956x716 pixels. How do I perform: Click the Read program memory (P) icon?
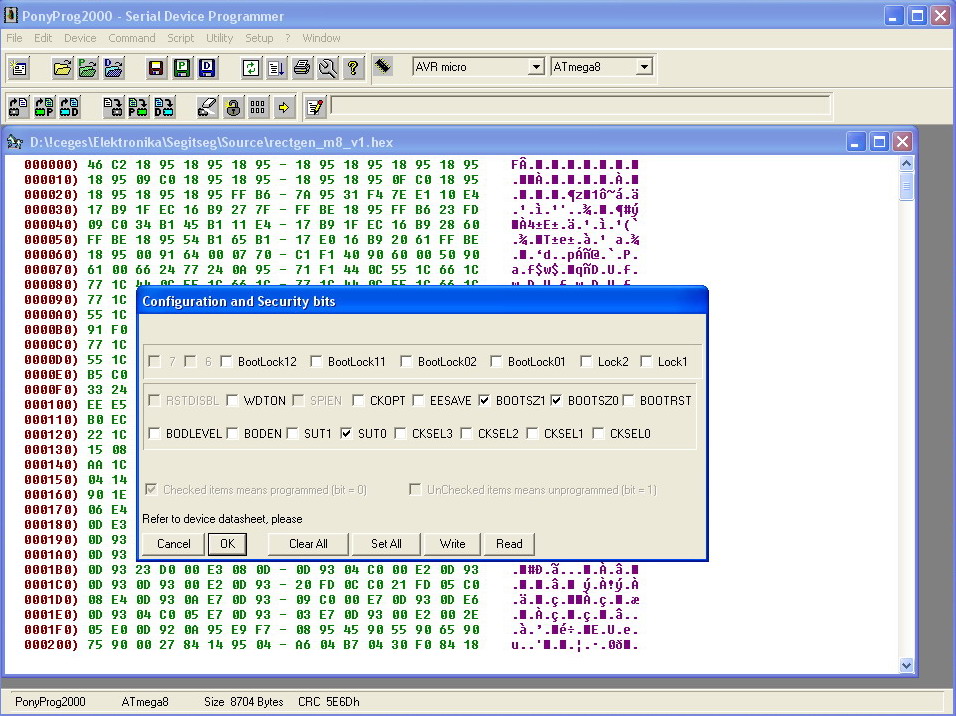click(44, 107)
